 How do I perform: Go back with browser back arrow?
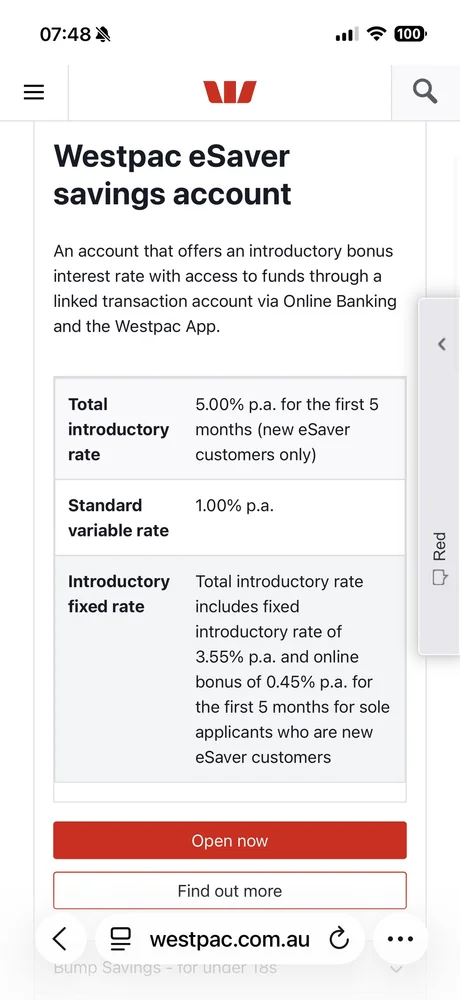[60, 939]
